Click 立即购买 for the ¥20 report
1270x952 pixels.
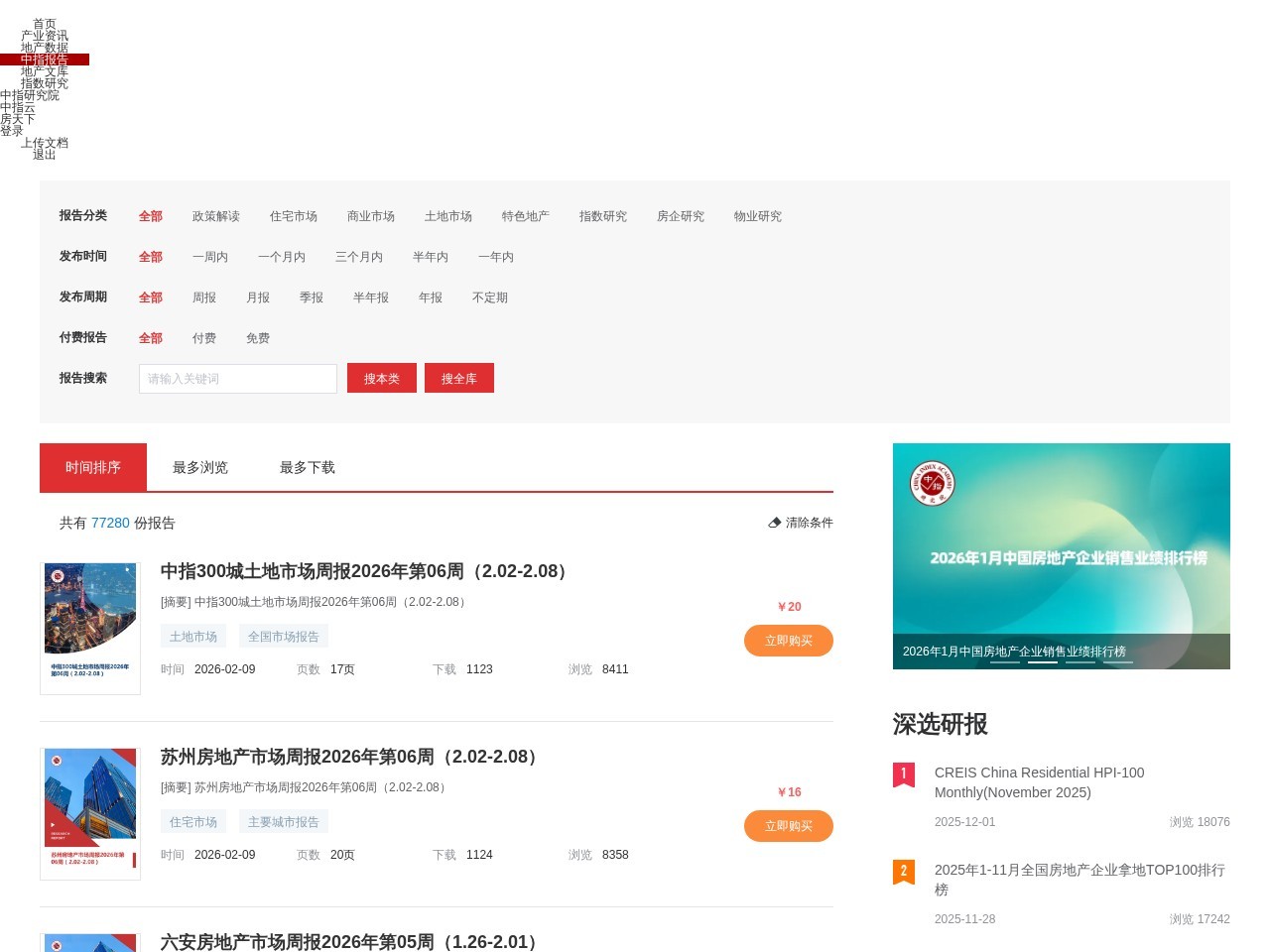pyautogui.click(x=789, y=641)
